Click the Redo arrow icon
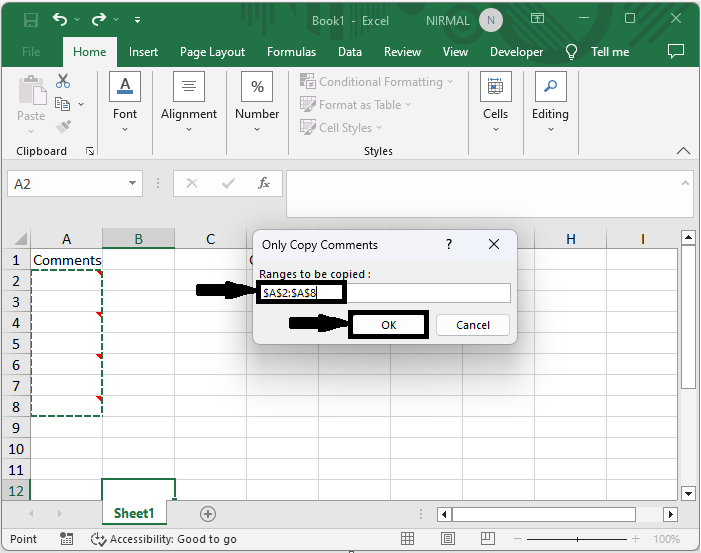Viewport: 701px width, 553px height. [x=99, y=19]
